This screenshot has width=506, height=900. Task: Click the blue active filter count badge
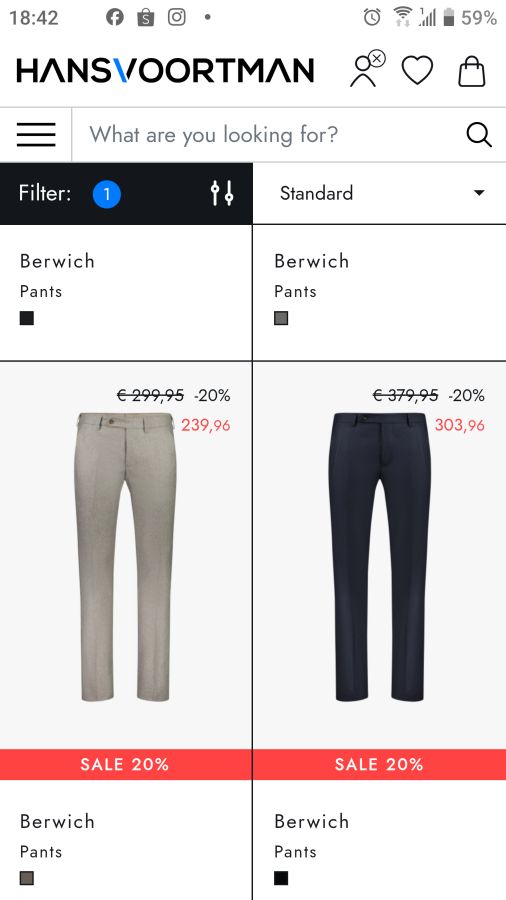[x=107, y=194]
